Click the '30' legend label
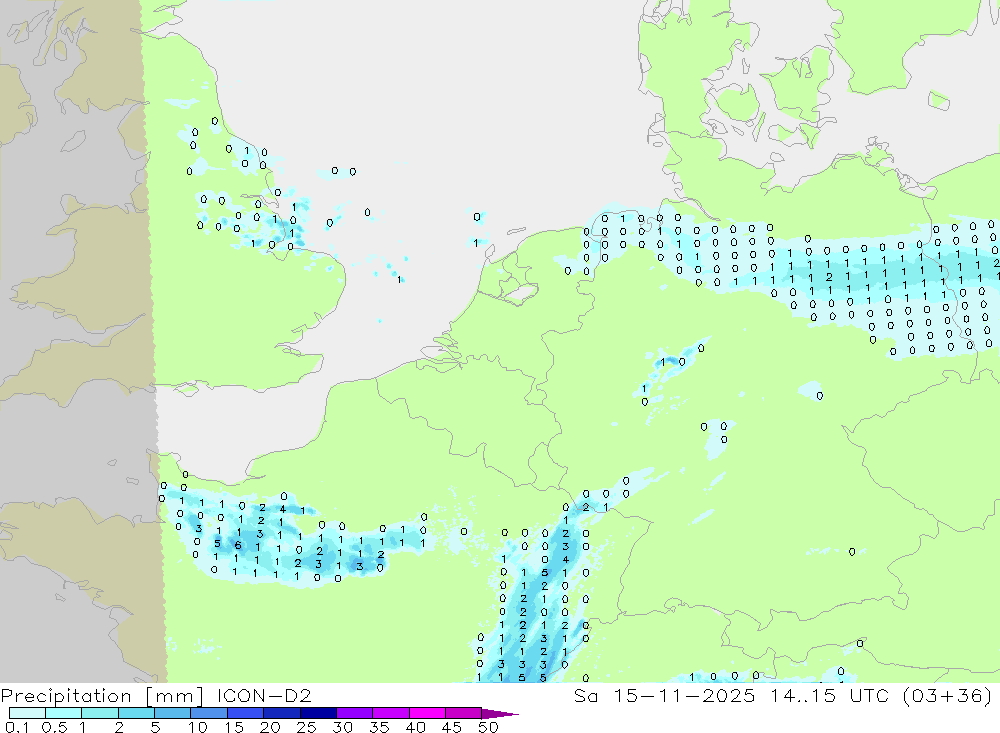 coord(343,727)
